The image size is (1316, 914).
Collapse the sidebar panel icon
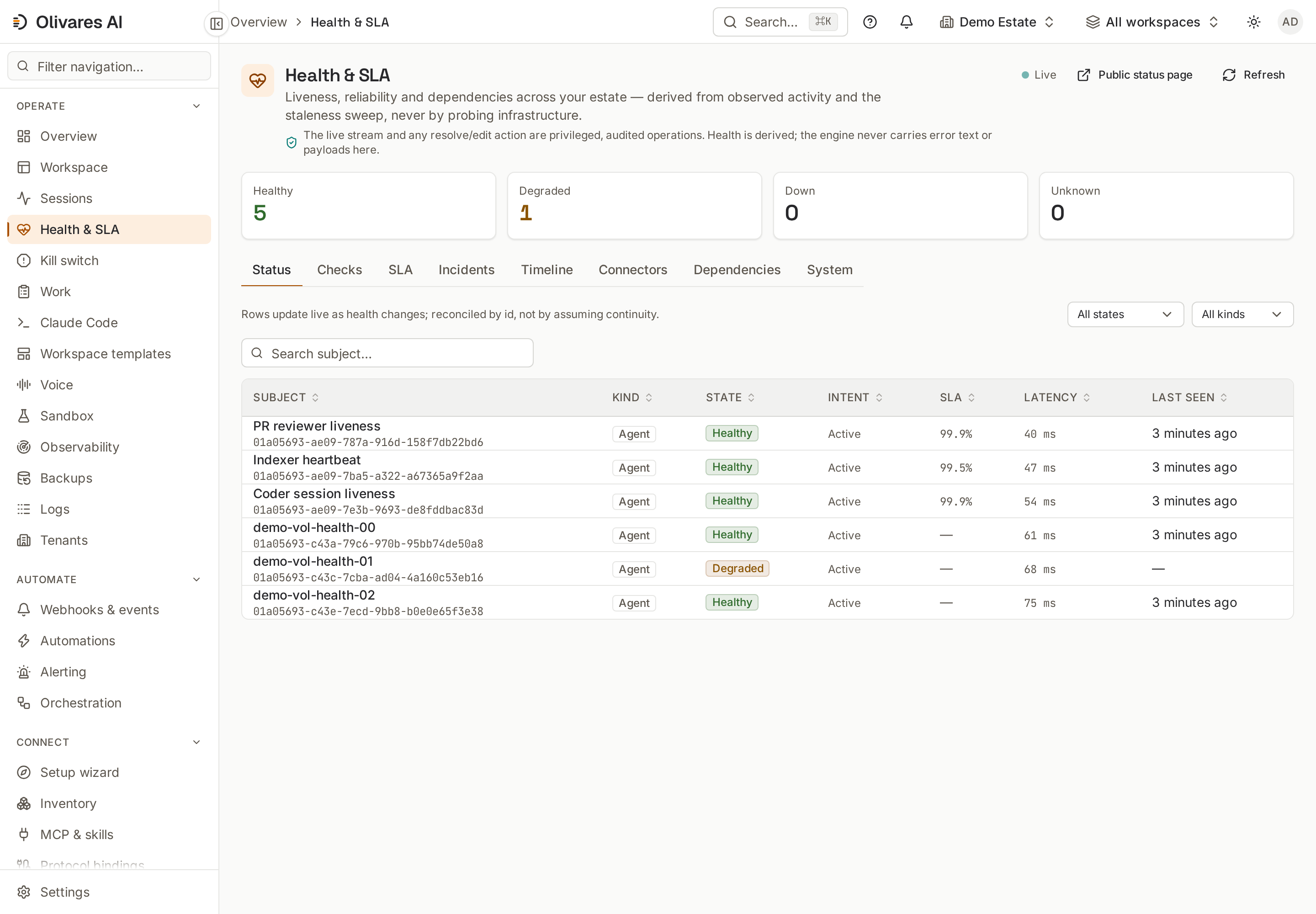pos(217,23)
